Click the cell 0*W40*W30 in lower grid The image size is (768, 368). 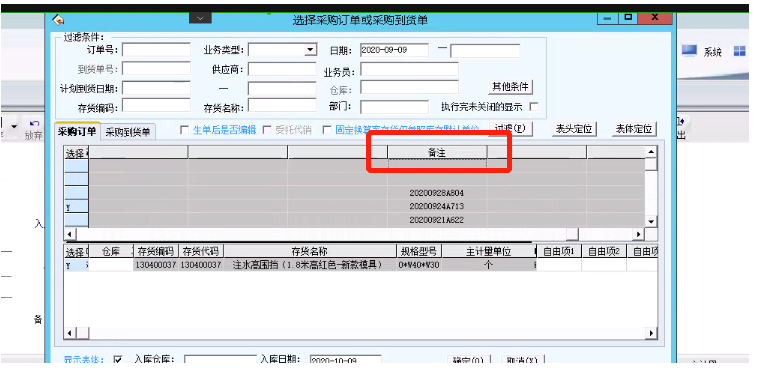(419, 265)
